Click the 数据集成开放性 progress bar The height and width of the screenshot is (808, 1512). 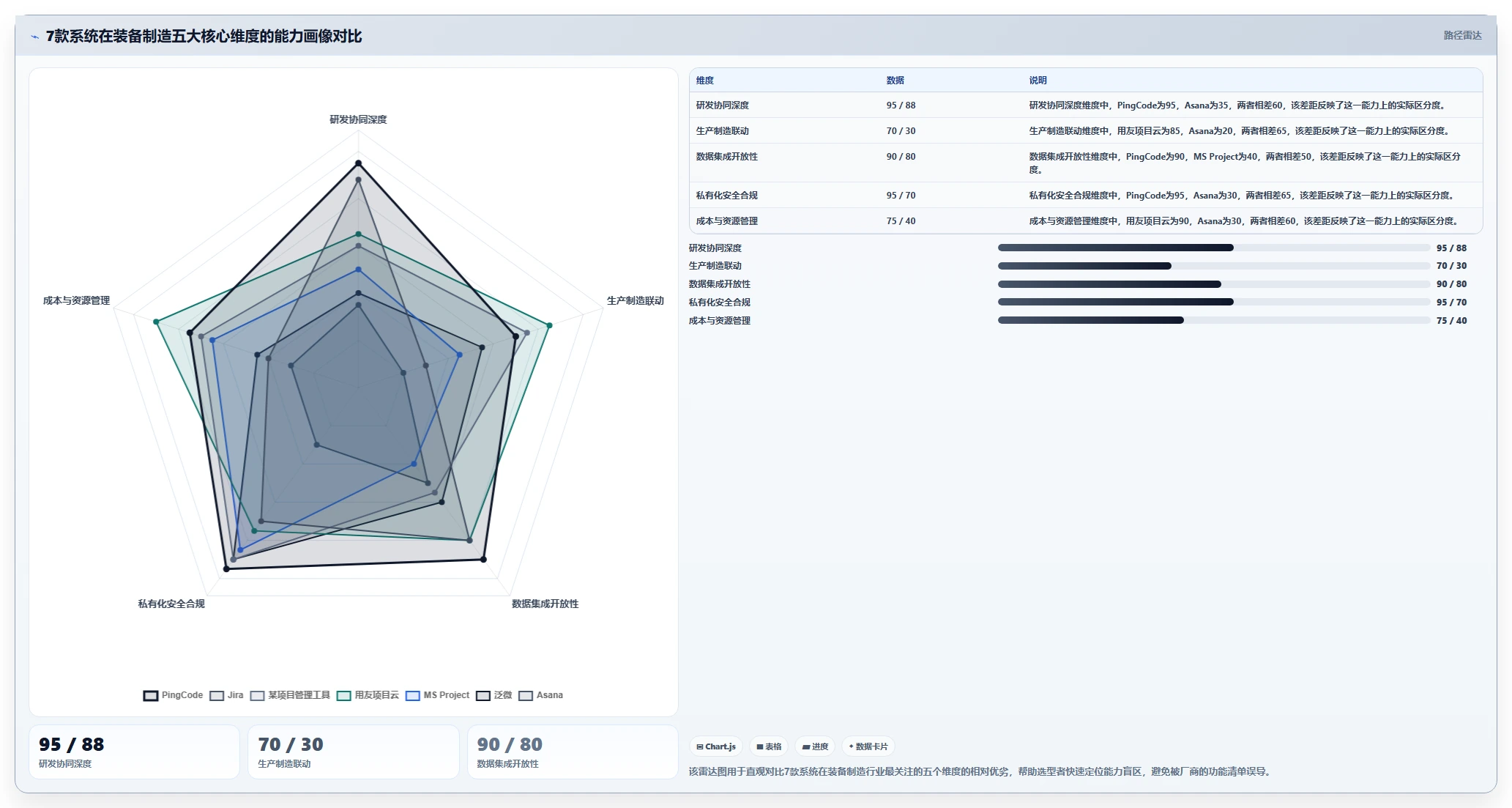pos(1214,284)
